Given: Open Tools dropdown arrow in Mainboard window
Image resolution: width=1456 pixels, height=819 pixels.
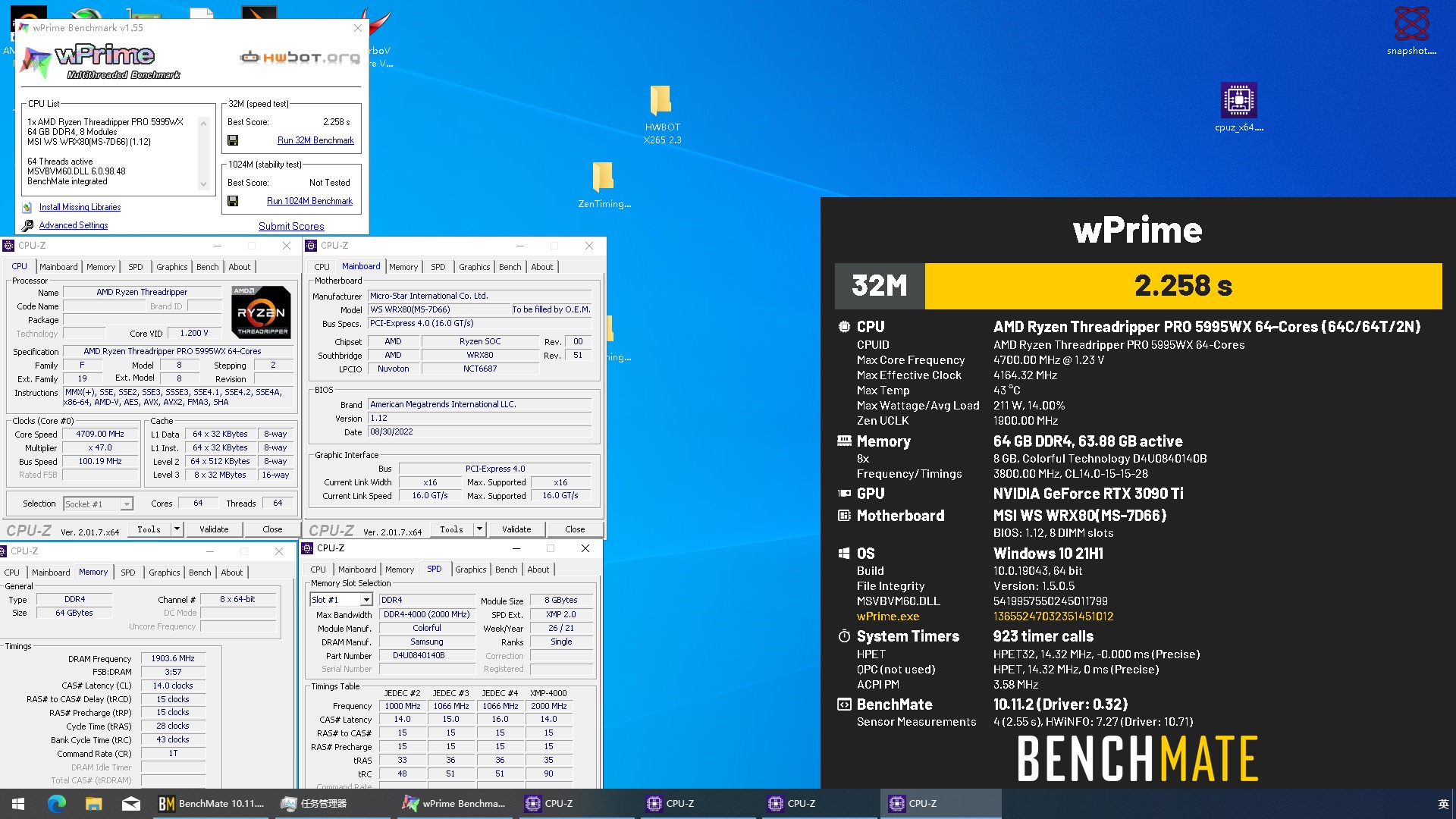Looking at the screenshot, I should tap(480, 529).
